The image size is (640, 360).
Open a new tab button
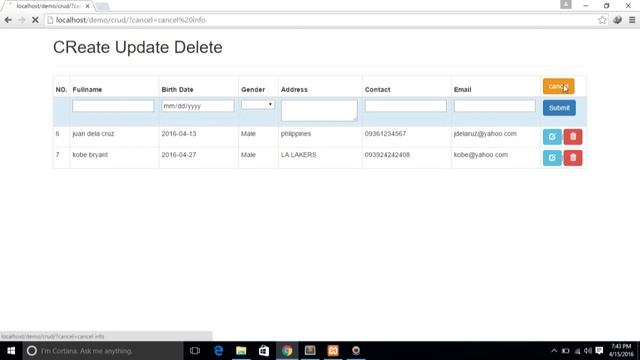(x=102, y=7)
